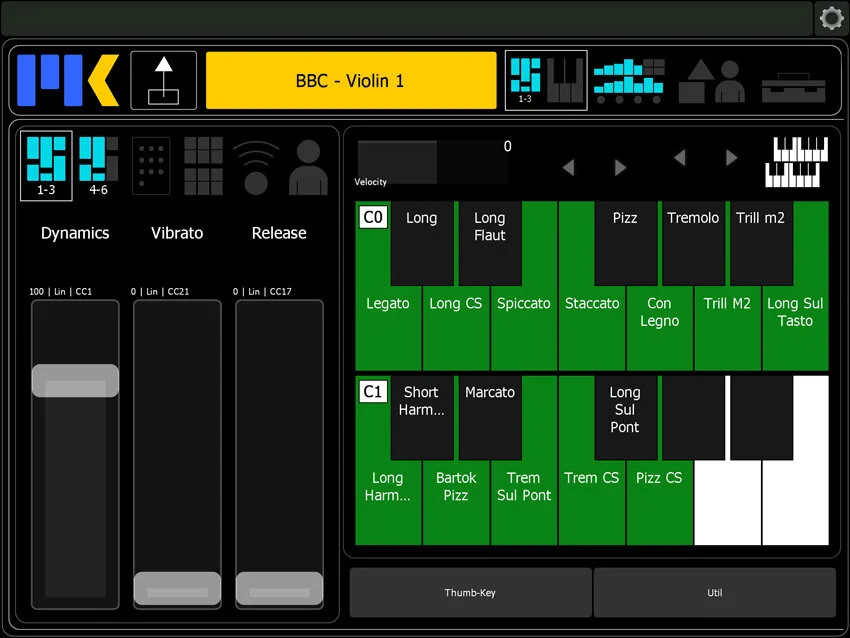Open the dotted remote-control panel icon

click(151, 165)
